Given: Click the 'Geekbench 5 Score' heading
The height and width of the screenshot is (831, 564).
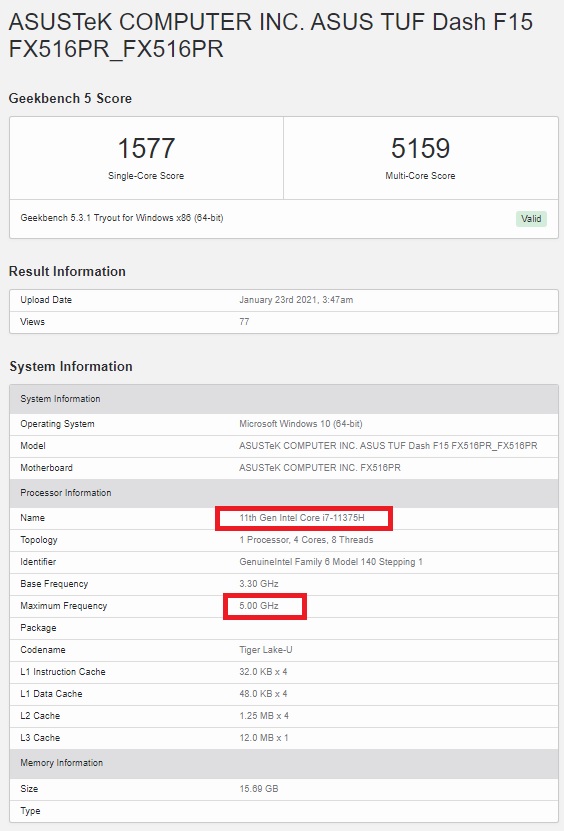Looking at the screenshot, I should click(x=70, y=98).
